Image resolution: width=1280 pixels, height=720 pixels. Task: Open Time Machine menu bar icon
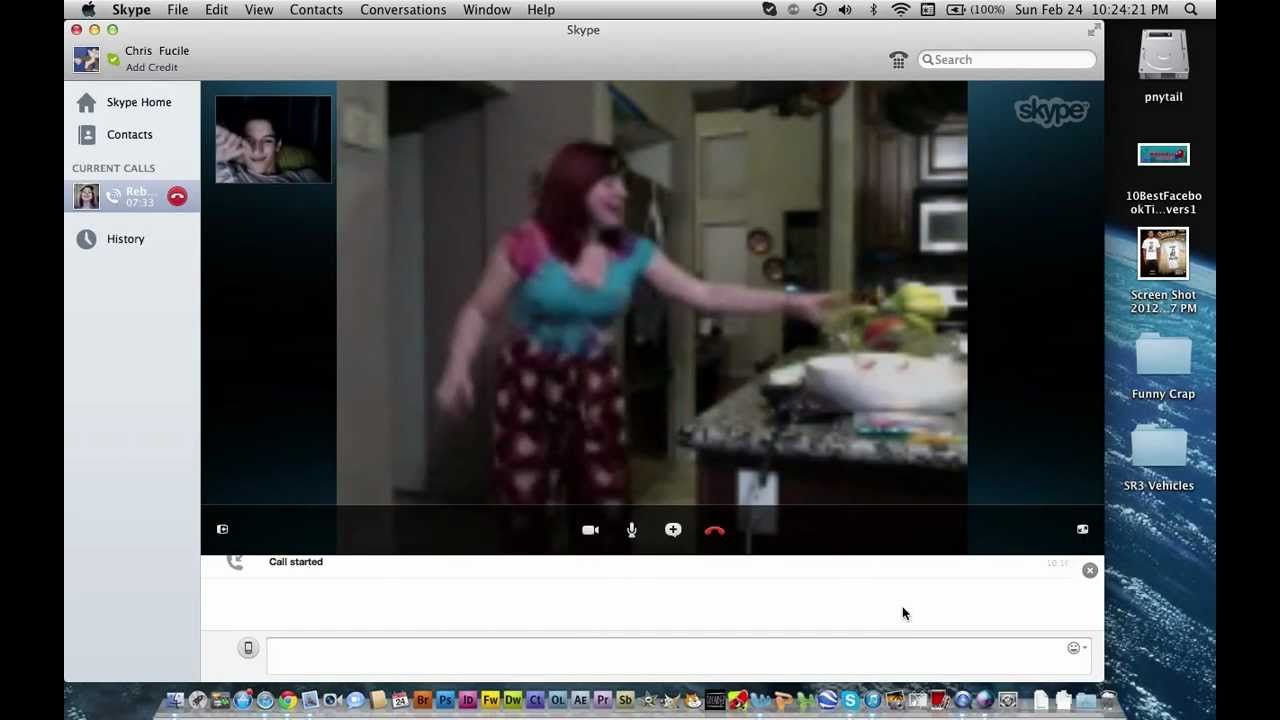820,9
